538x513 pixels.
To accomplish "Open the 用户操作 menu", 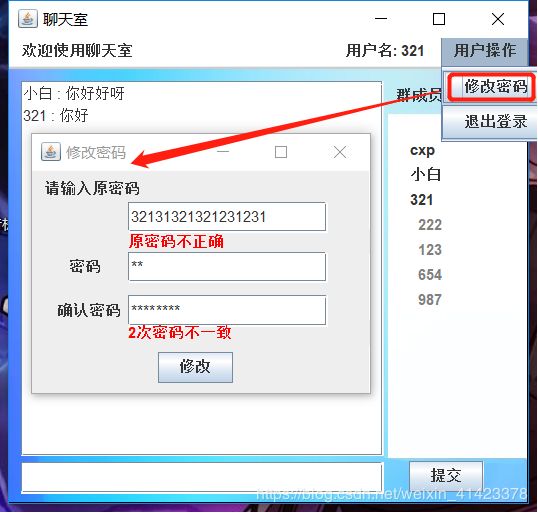I will click(x=484, y=51).
